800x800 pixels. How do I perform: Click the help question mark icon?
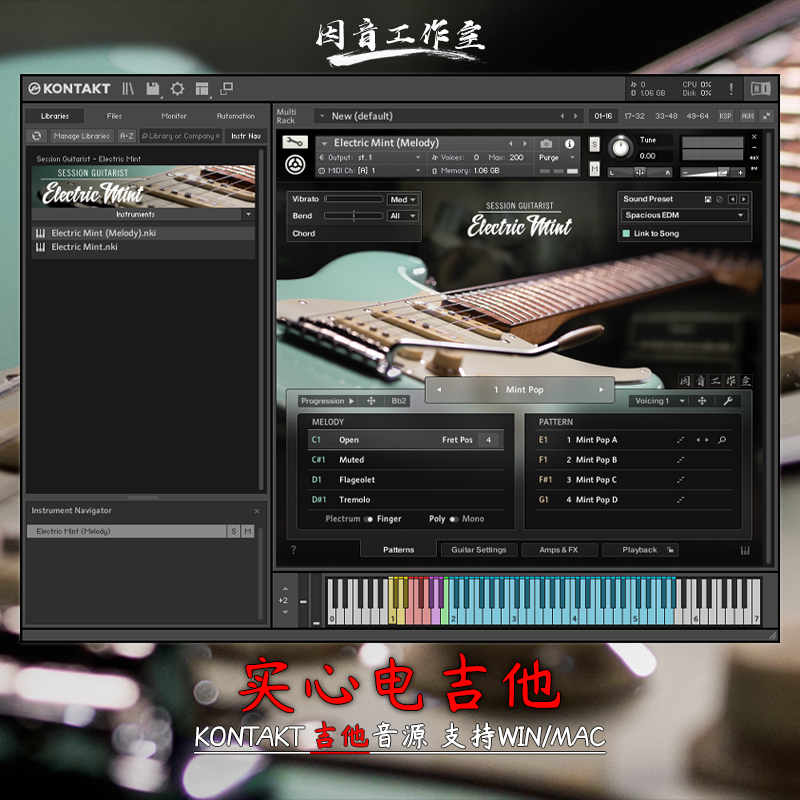(x=293, y=549)
